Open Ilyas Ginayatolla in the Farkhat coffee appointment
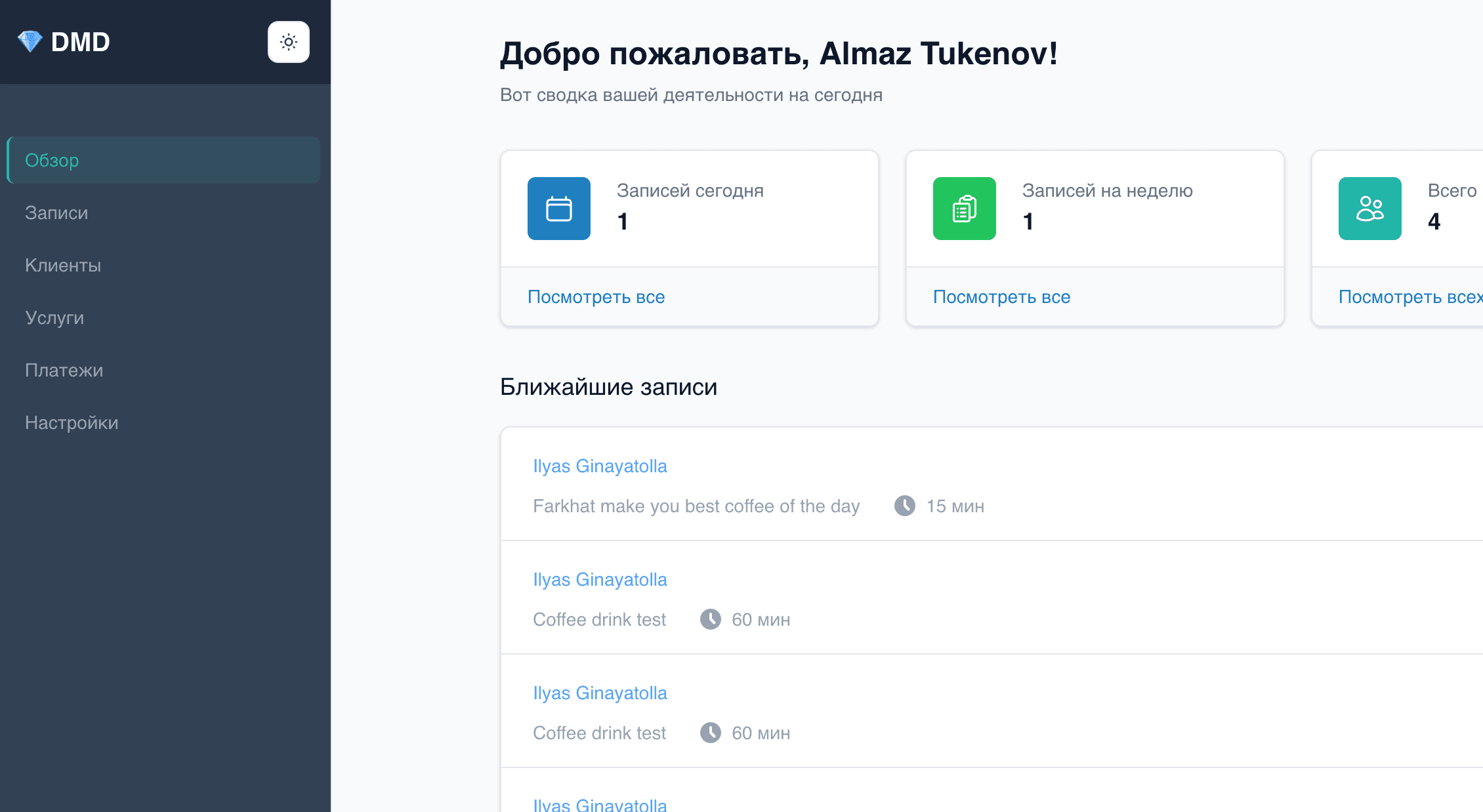 [x=600, y=466]
